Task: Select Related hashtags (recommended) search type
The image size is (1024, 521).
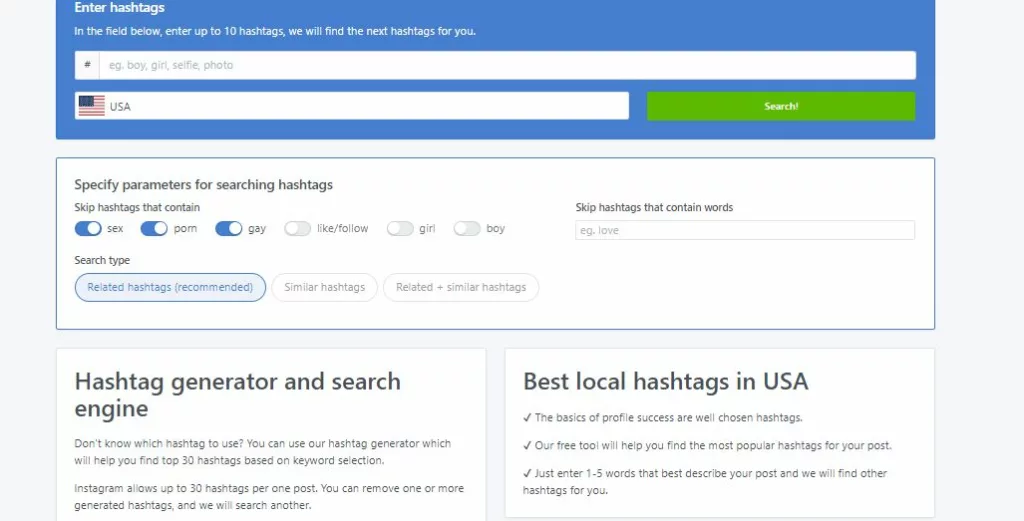Action: (170, 287)
